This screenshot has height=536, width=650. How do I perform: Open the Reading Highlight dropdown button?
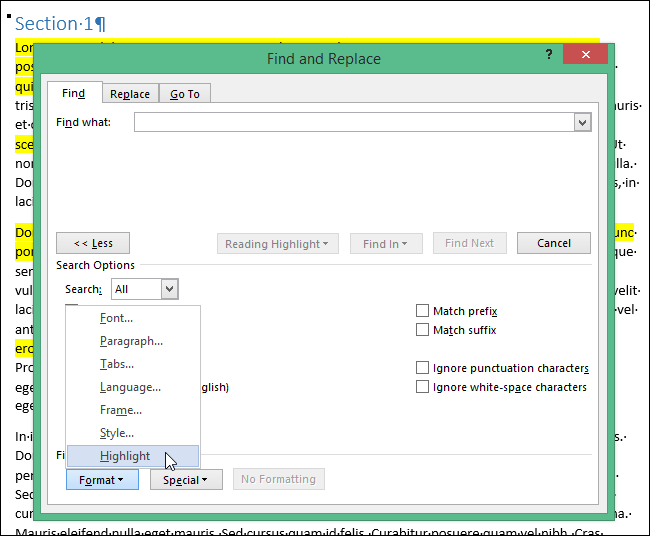[x=277, y=244]
